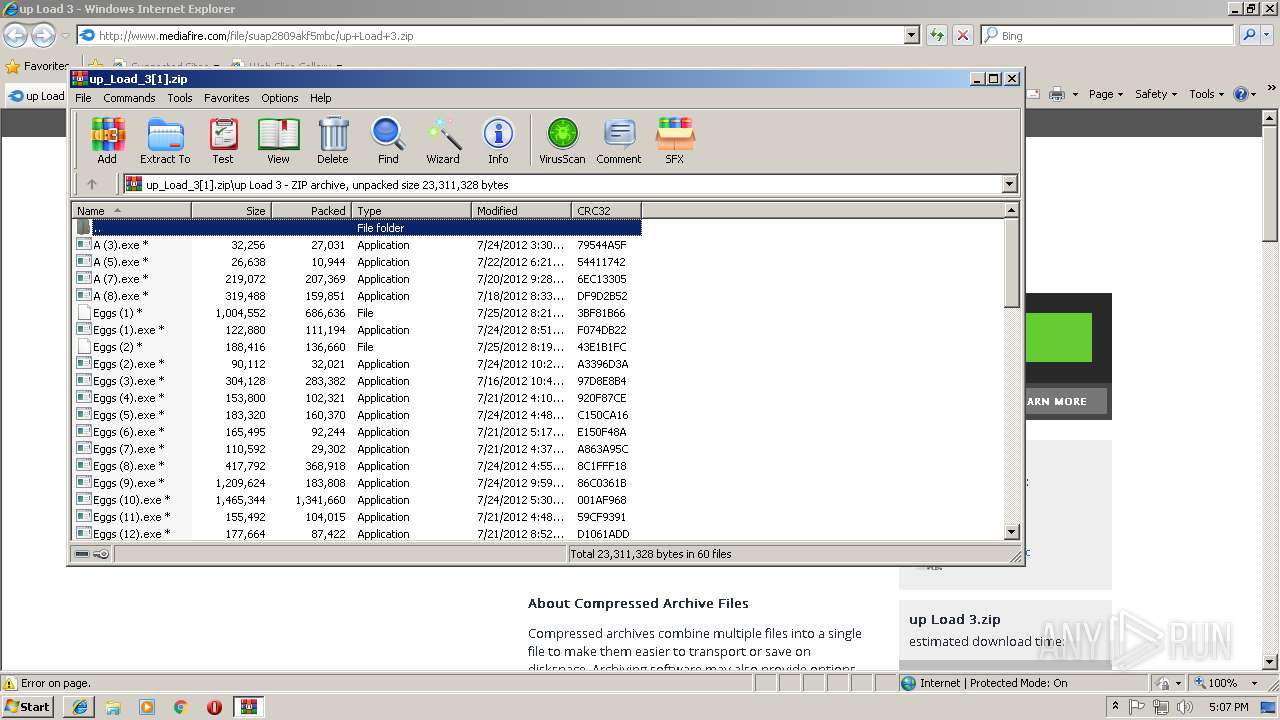Image resolution: width=1280 pixels, height=720 pixels.
Task: Run the Test archive tool
Action: coord(223,140)
